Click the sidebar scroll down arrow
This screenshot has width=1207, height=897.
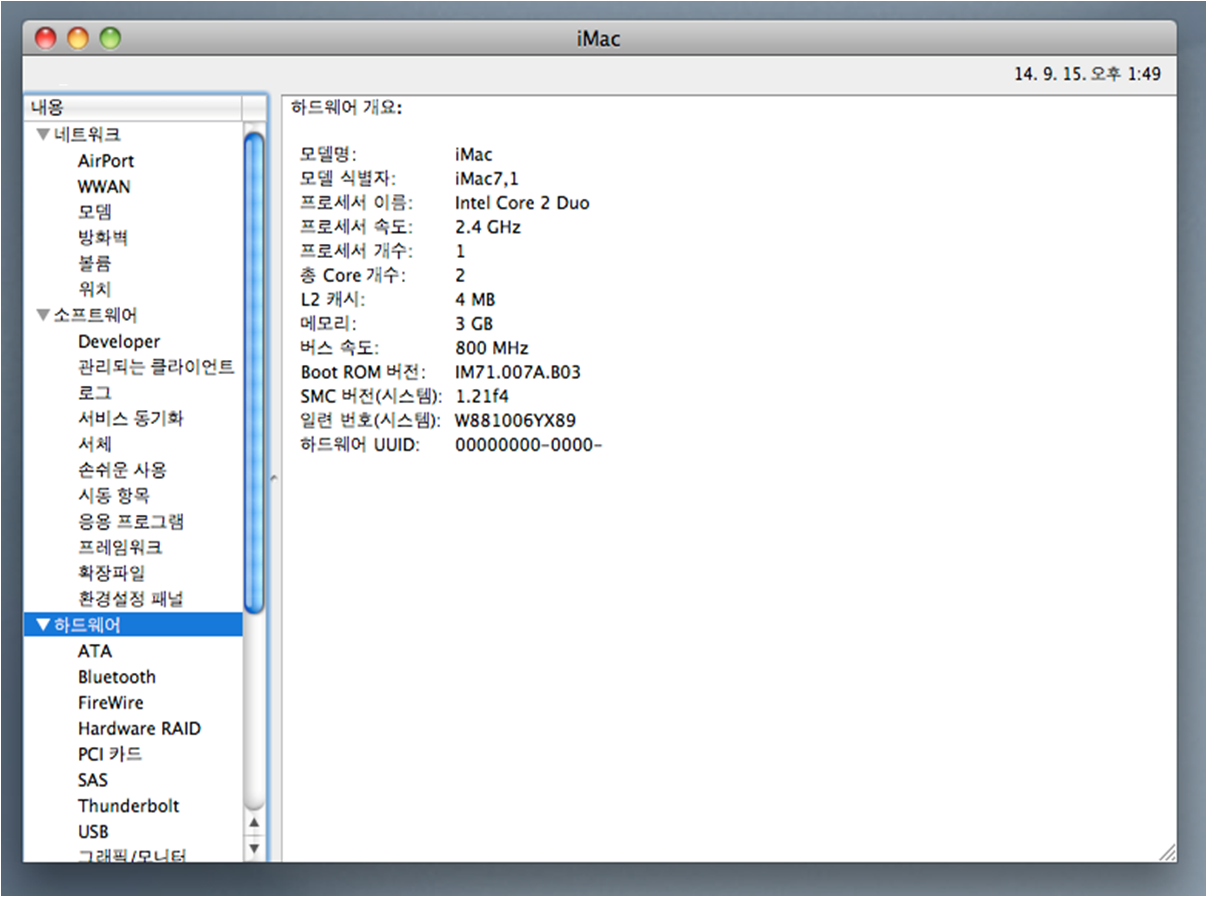coord(254,848)
